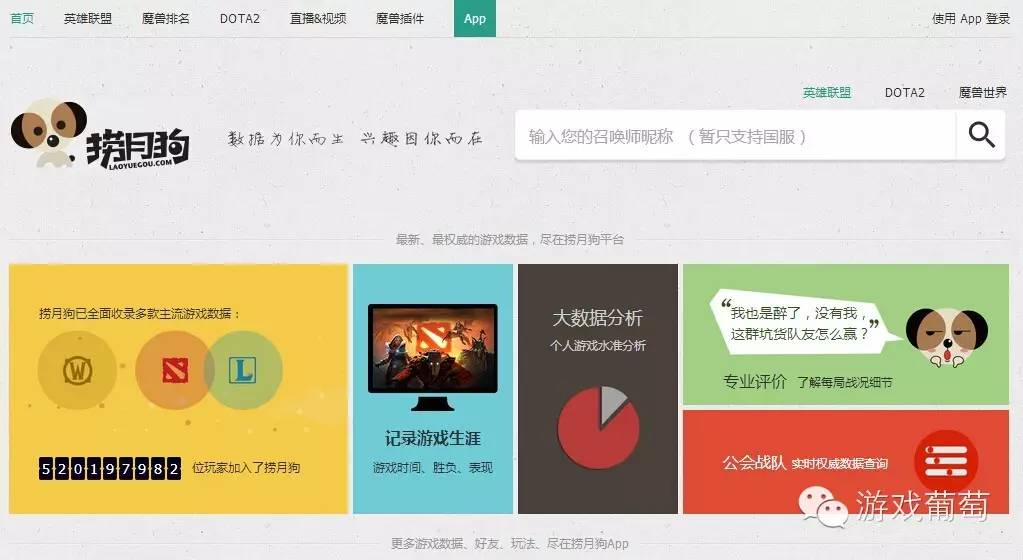Viewport: 1023px width, 560px height.
Task: Open 直播&视频 in top navigation
Action: coord(318,19)
